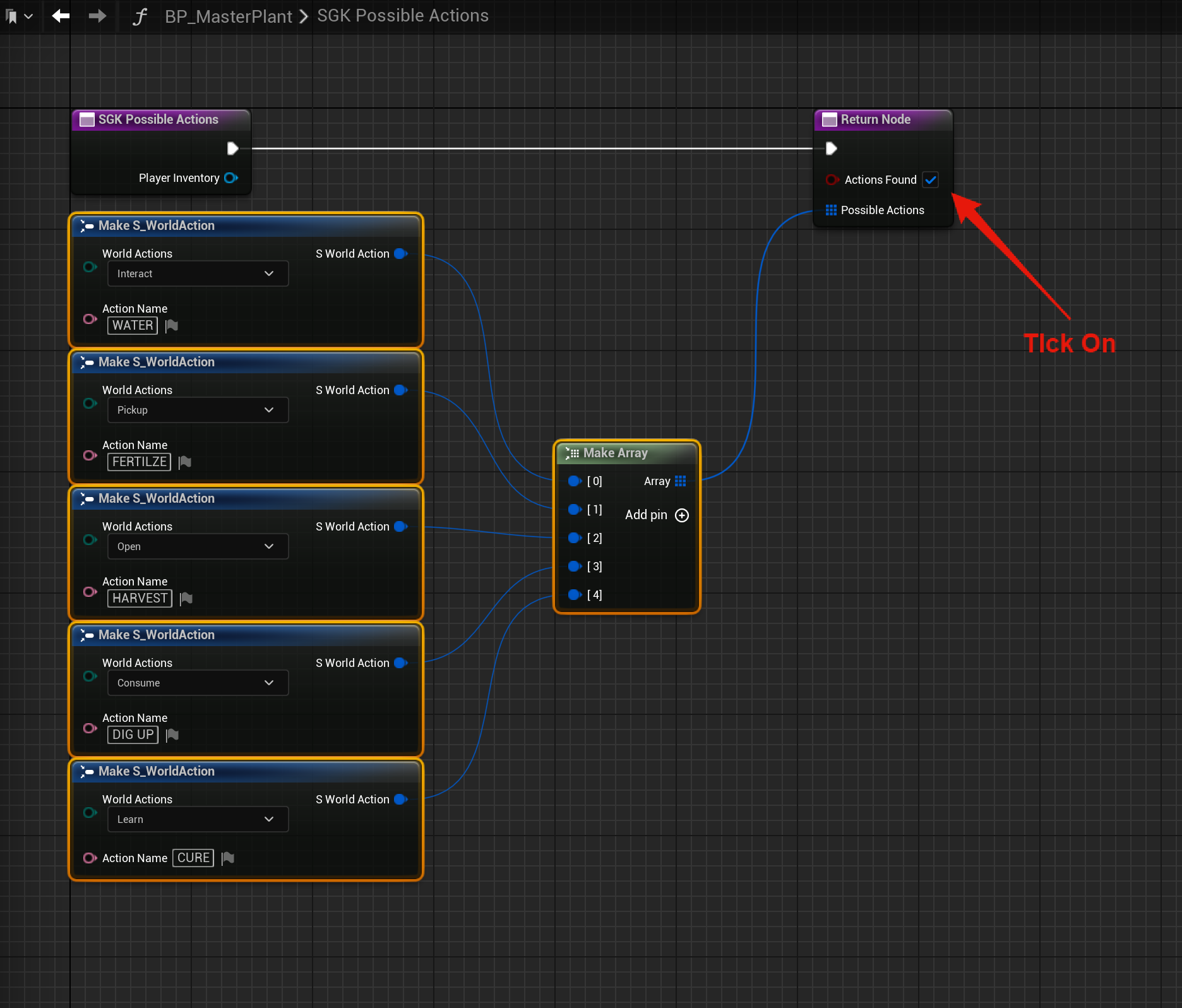Click the flag icon beside HARVEST
This screenshot has width=1182, height=1008.
click(186, 599)
